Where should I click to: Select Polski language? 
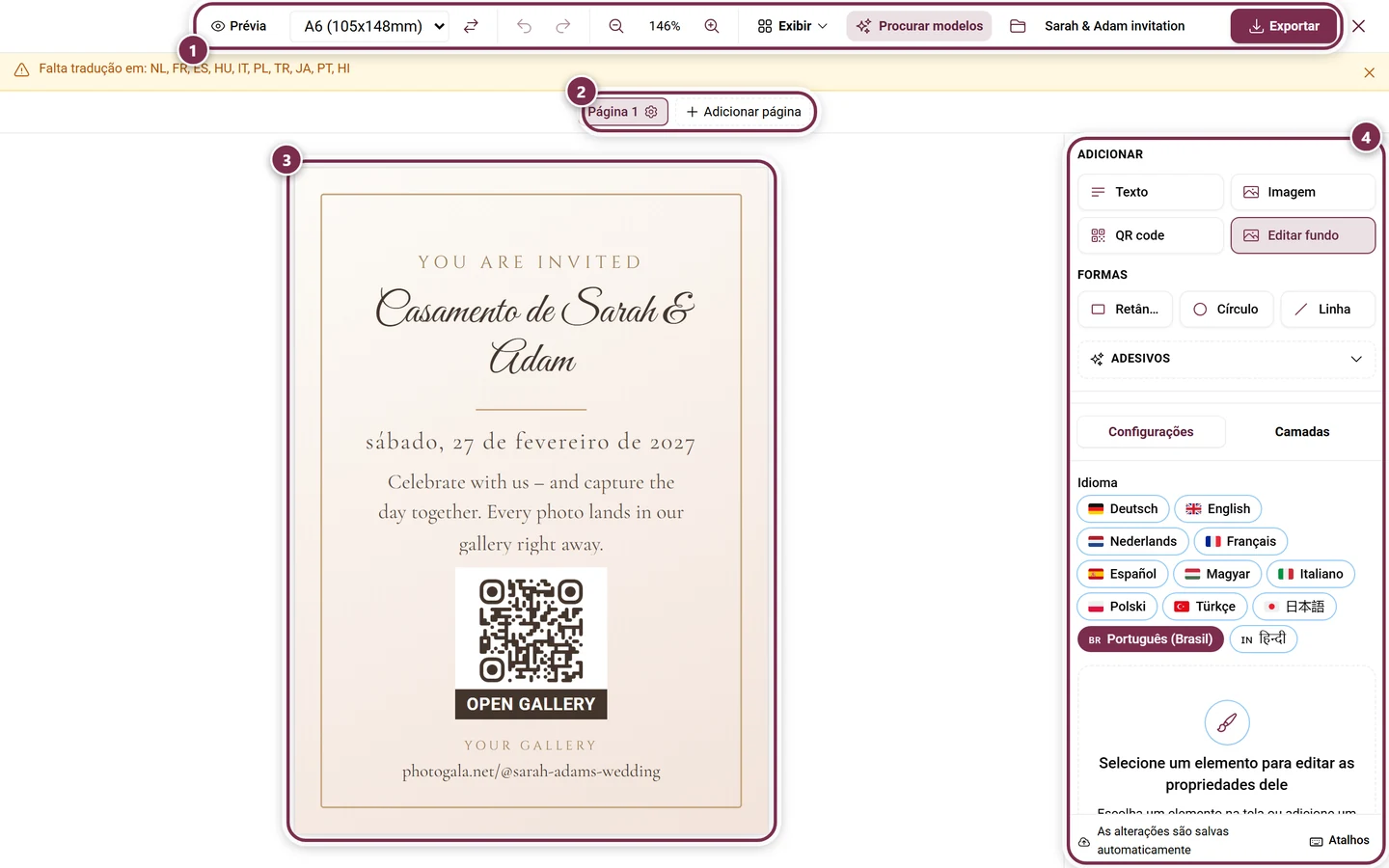pos(1117,607)
